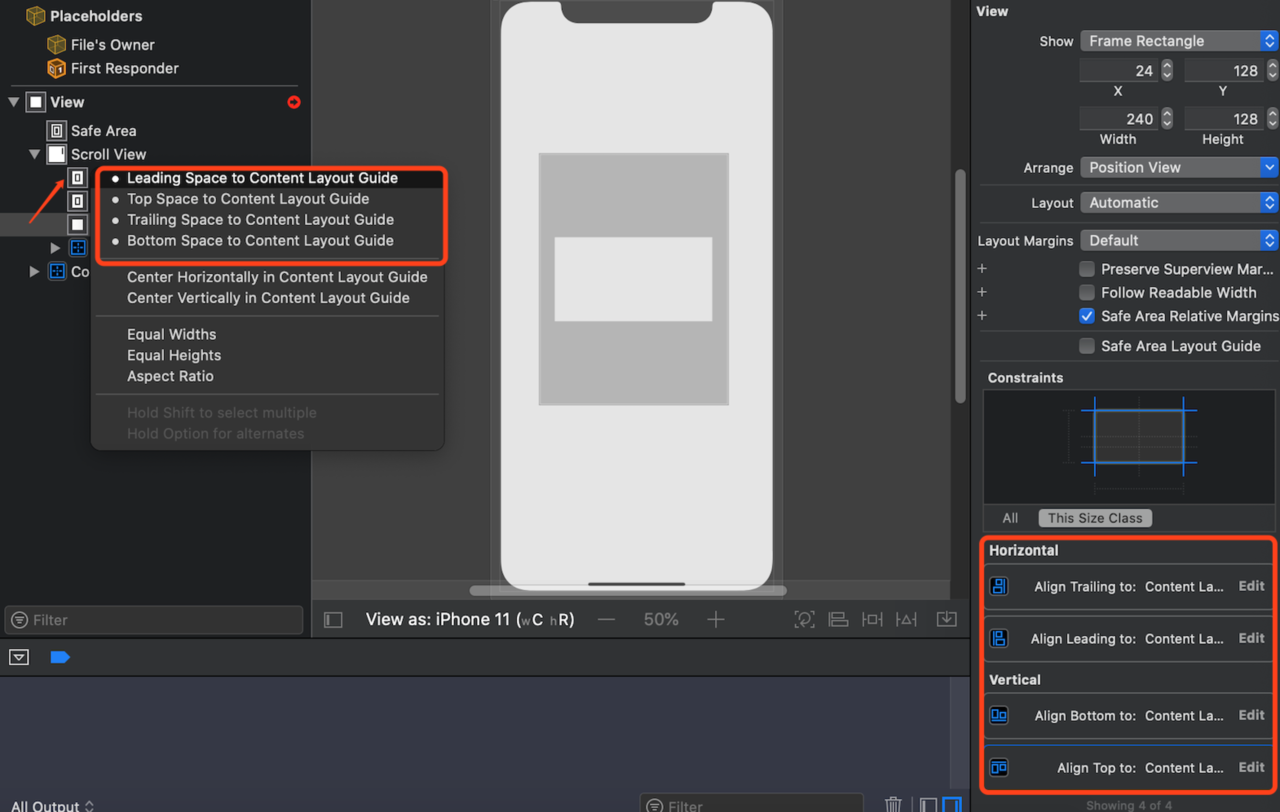Image resolution: width=1280 pixels, height=812 pixels.
Task: Collapse the View tree item
Action: 13,101
